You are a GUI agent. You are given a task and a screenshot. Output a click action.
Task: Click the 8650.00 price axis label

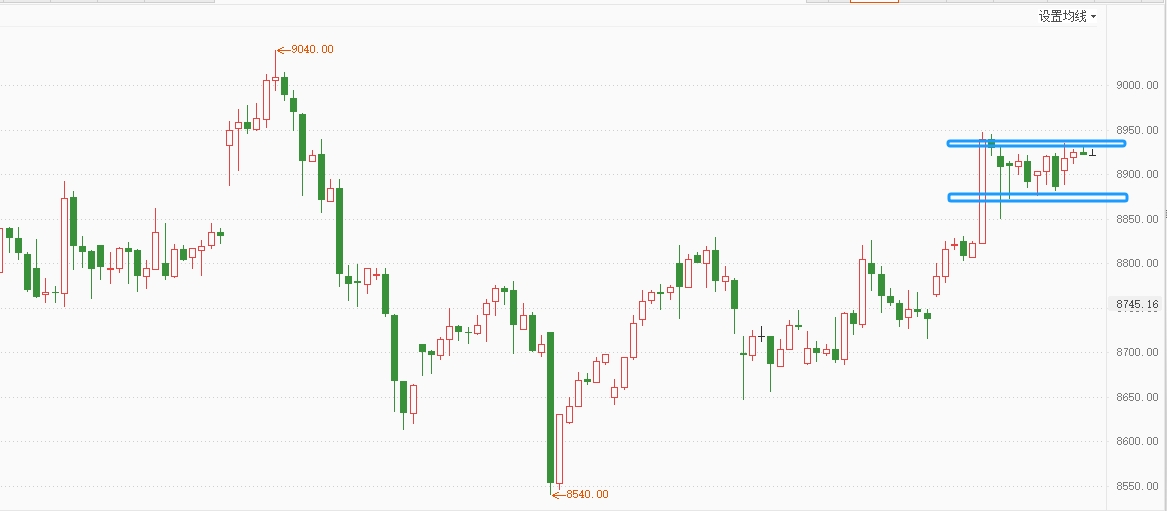pos(1138,397)
